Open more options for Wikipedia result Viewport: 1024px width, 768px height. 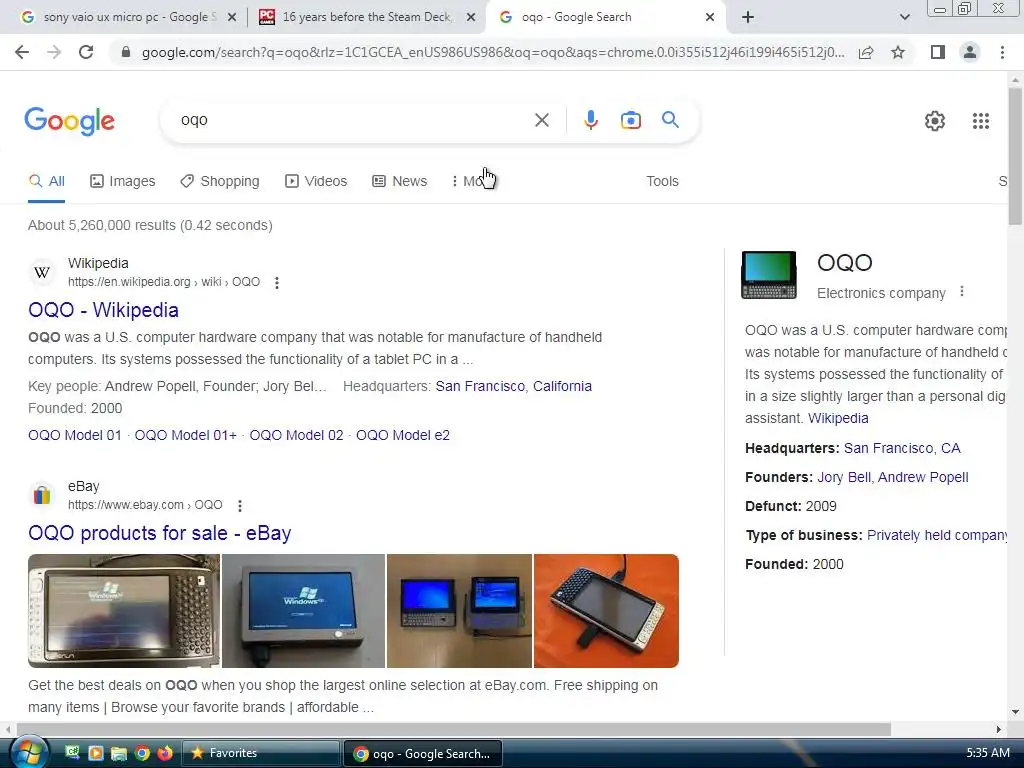point(277,283)
